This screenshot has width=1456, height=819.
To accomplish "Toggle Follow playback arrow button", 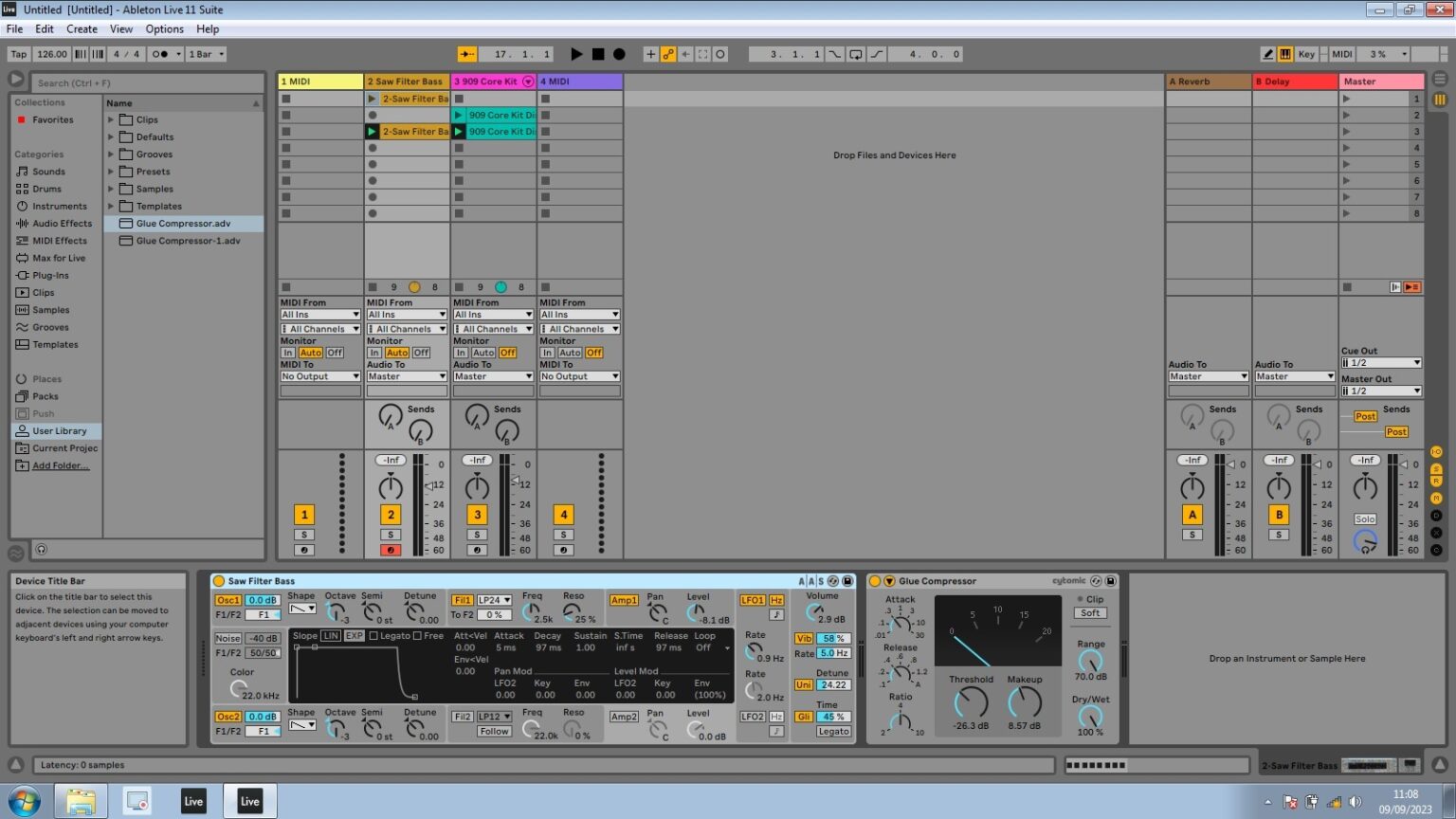I will 467,54.
